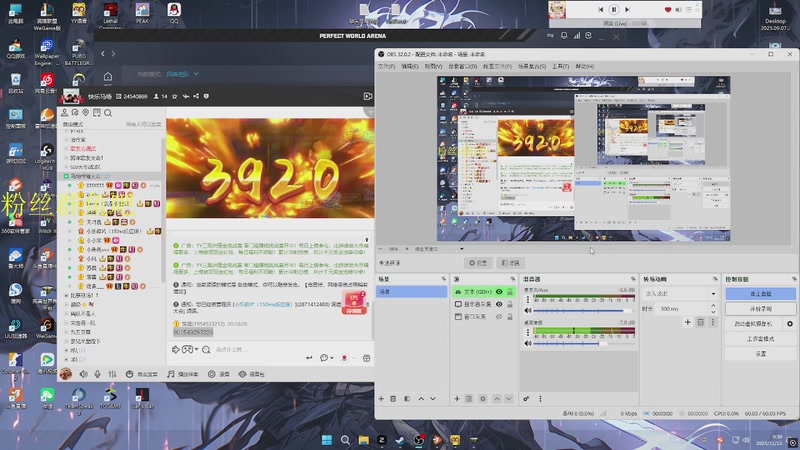Viewport: 800px width, 450px height.
Task: Like the song with the heart icon
Action: [668, 9]
